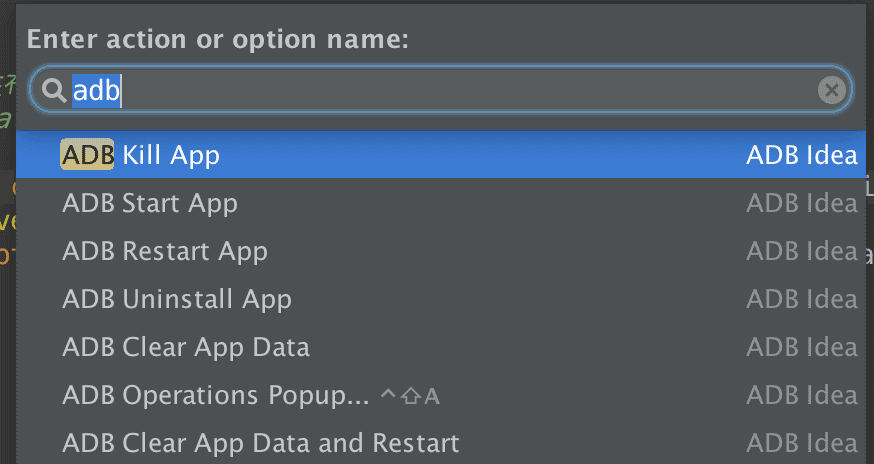Click the selected "adb" text in the search box
This screenshot has height=464, width=874.
pyautogui.click(x=96, y=91)
